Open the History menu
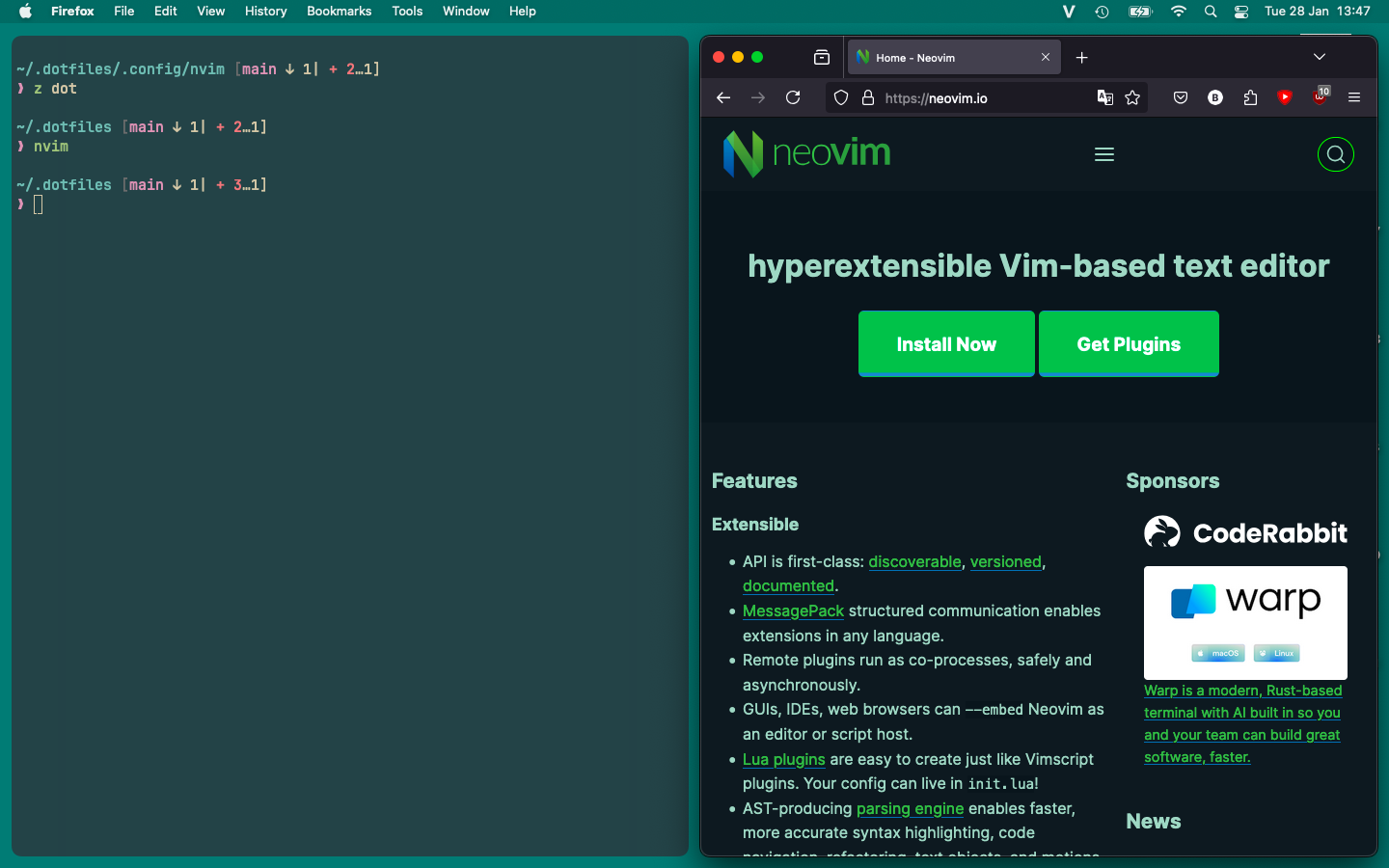This screenshot has height=868, width=1389. click(266, 12)
